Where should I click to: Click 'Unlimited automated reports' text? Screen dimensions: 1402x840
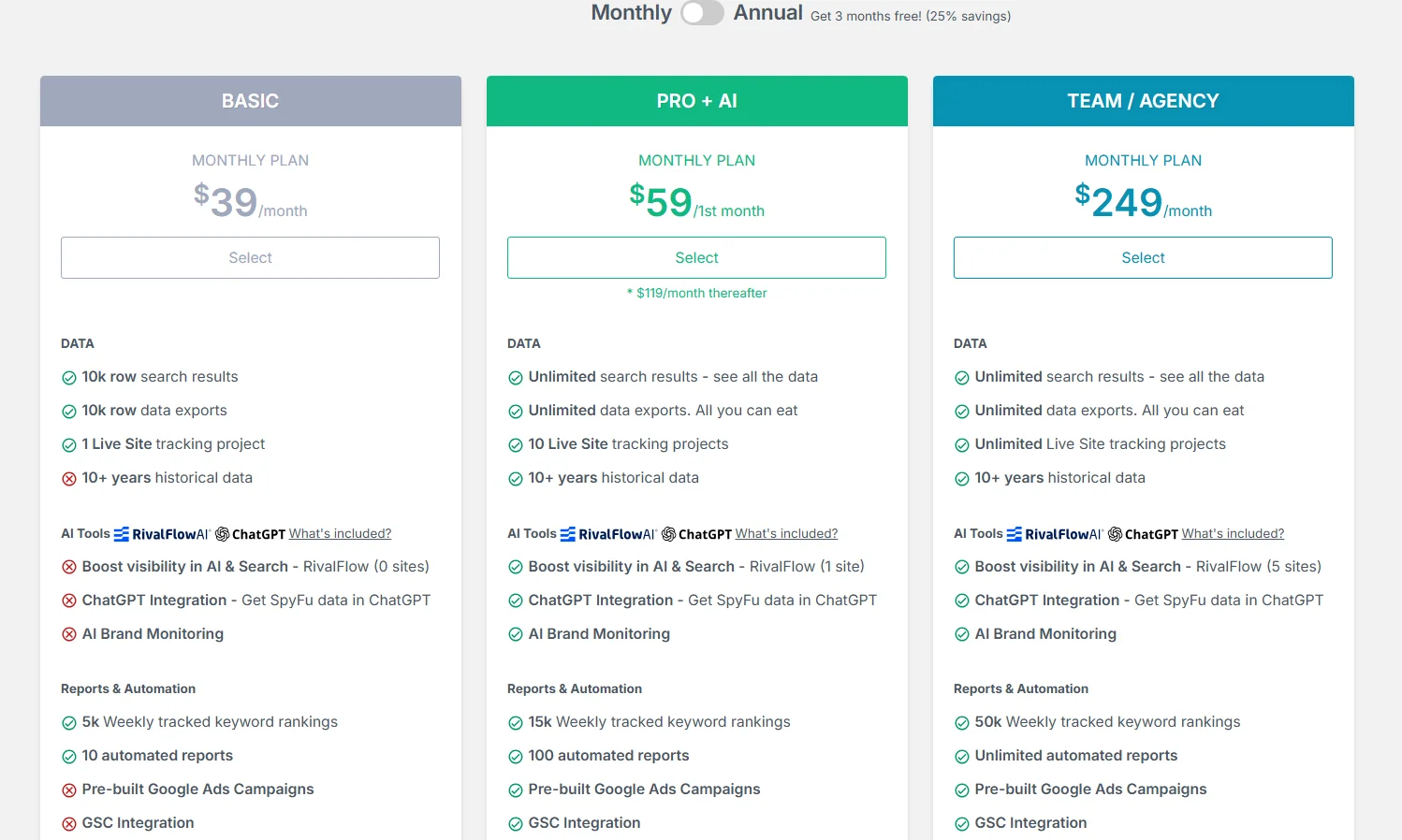click(1076, 756)
